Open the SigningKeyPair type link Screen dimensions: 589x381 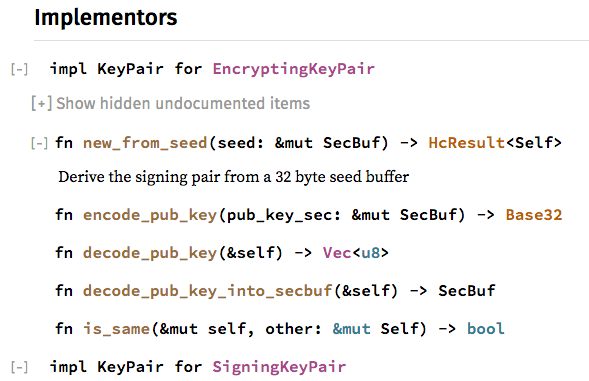click(279, 367)
